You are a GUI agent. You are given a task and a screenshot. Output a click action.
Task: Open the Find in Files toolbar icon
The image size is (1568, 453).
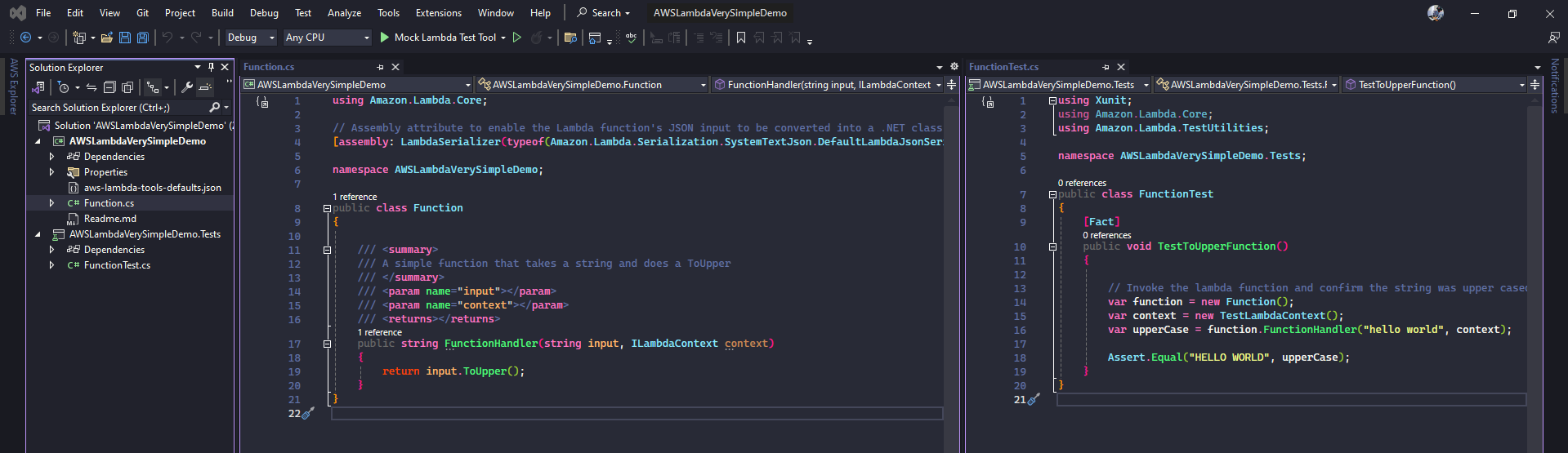point(570,38)
